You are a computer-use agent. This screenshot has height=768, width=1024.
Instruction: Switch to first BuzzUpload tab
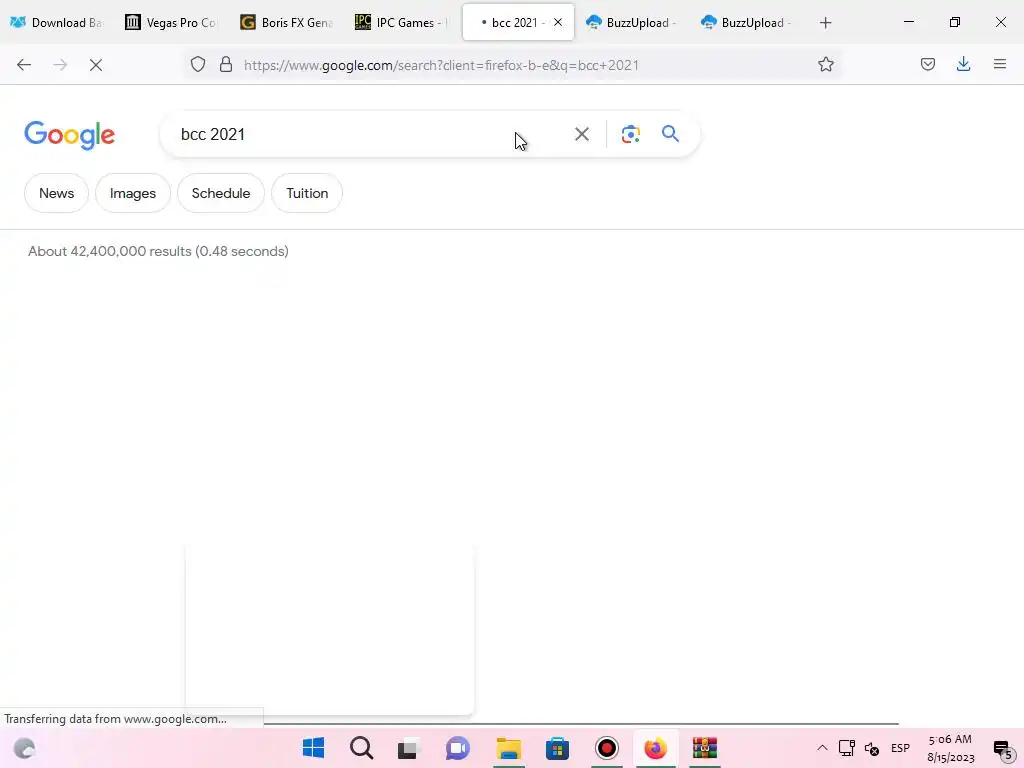631,23
